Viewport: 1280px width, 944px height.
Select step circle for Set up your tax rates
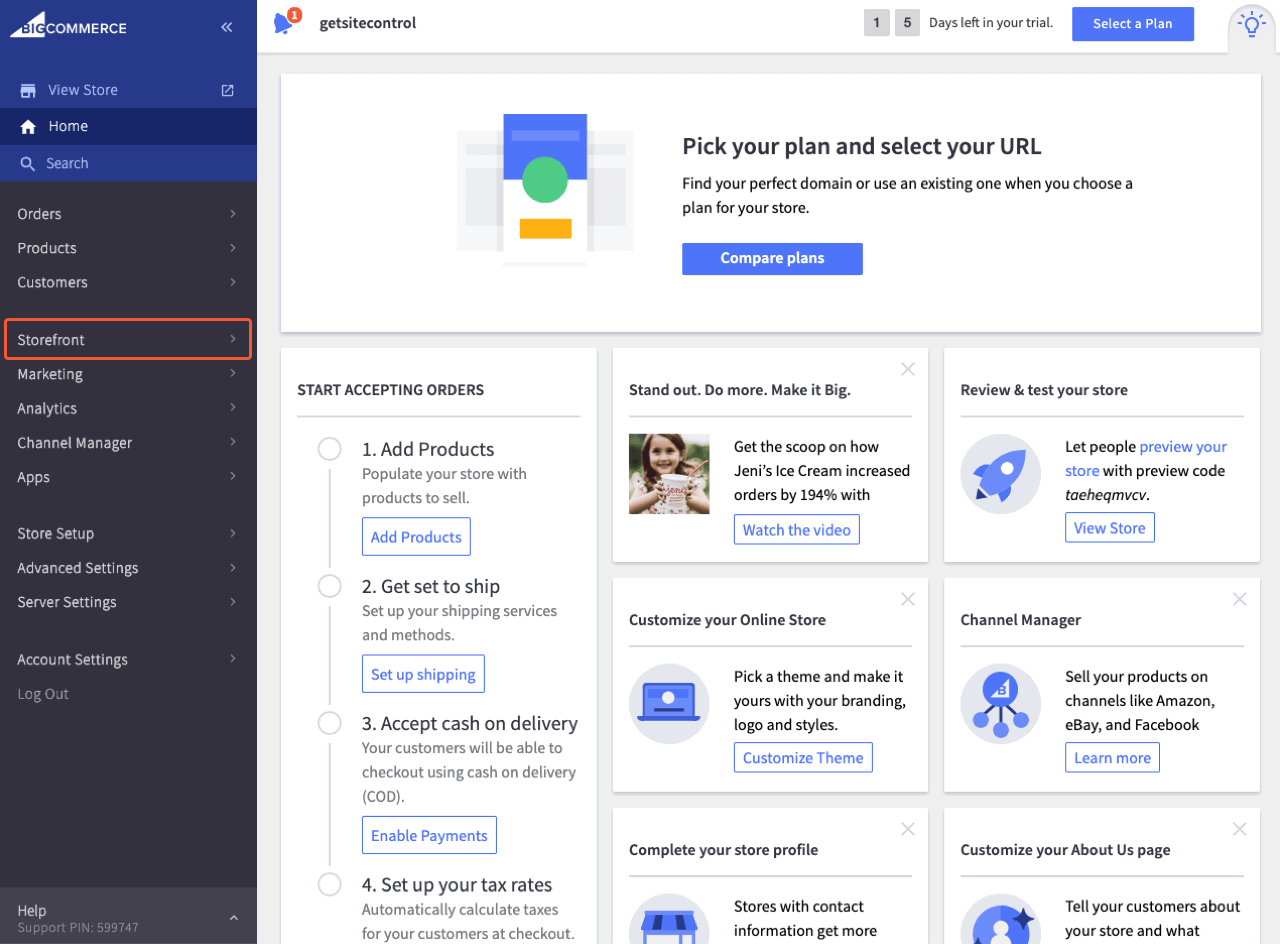click(330, 884)
